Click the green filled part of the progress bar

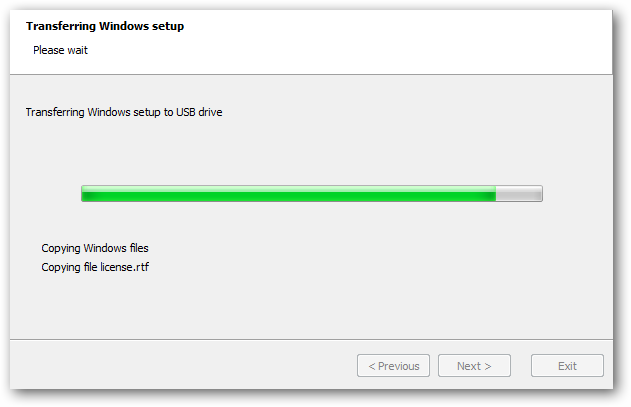288,194
